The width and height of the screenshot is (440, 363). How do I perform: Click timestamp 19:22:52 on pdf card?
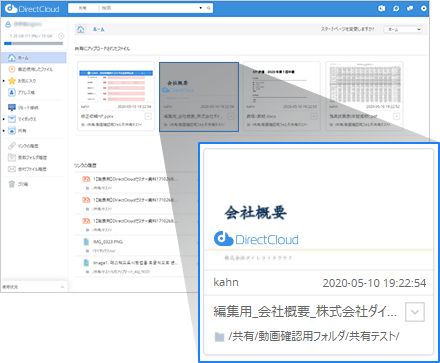click(383, 107)
